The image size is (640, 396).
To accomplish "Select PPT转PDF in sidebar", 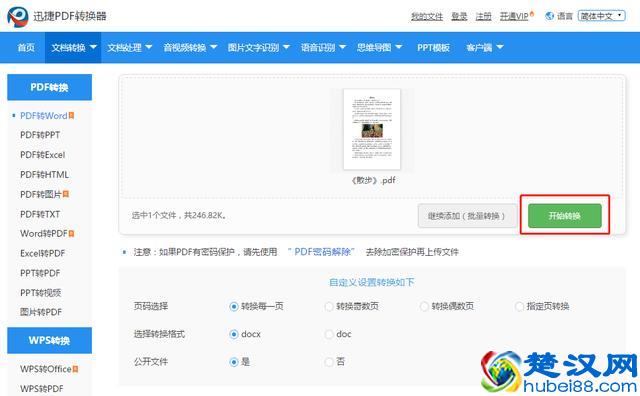I will click(40, 273).
